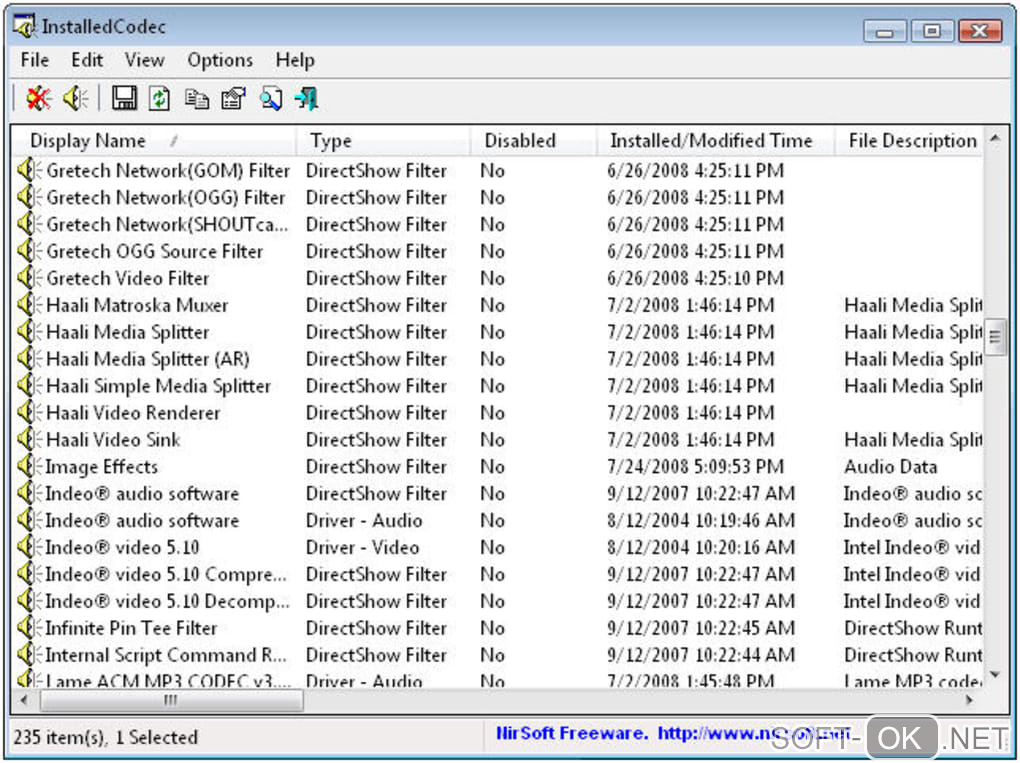Click the icon beside Gretech Video Filter
This screenshot has height=763, width=1020.
(x=29, y=278)
